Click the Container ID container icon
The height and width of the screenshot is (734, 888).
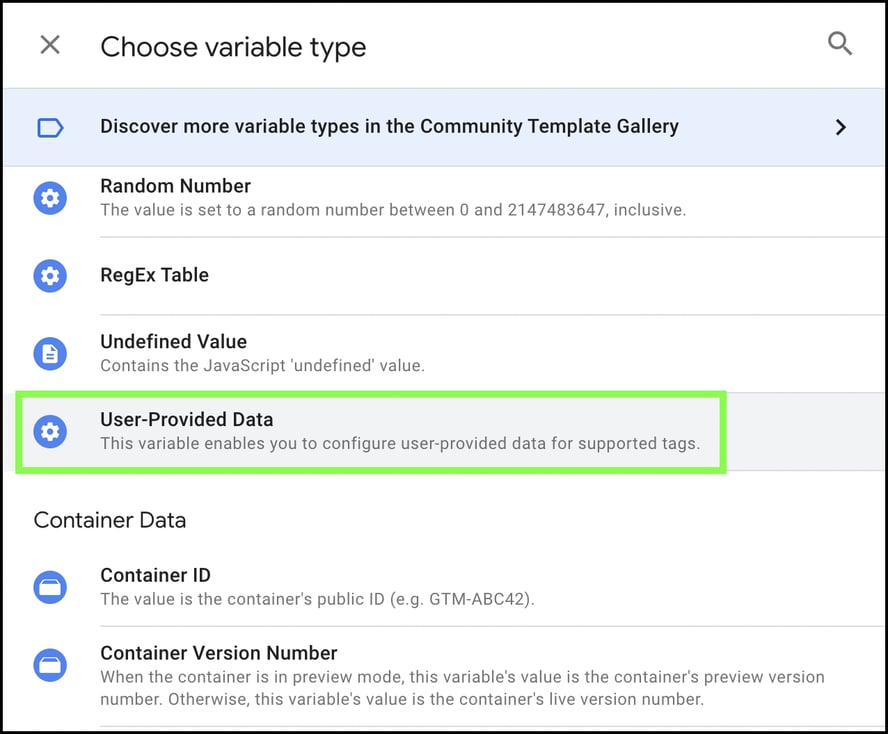click(51, 587)
